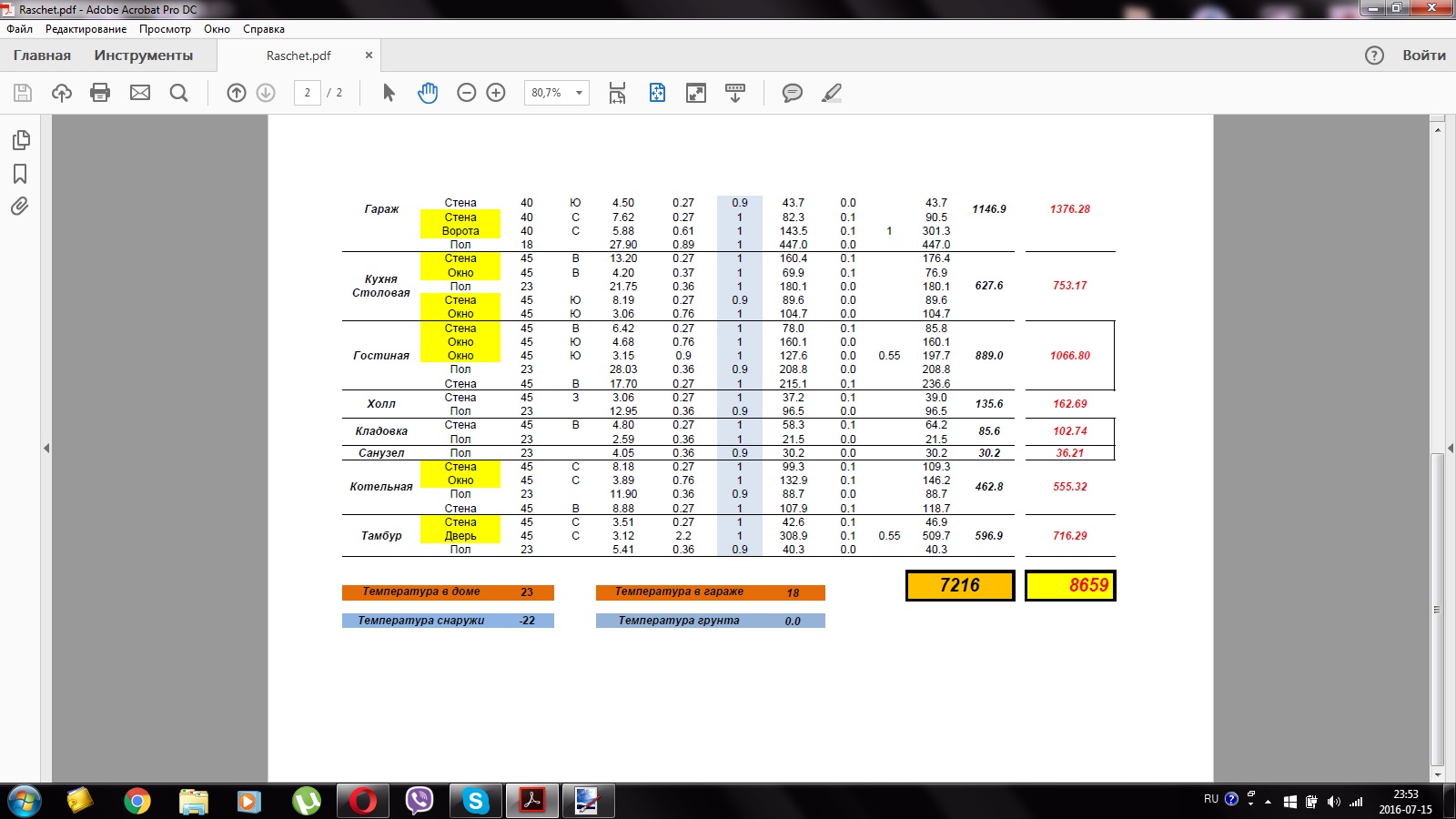Click the Ворота cell

click(460, 231)
